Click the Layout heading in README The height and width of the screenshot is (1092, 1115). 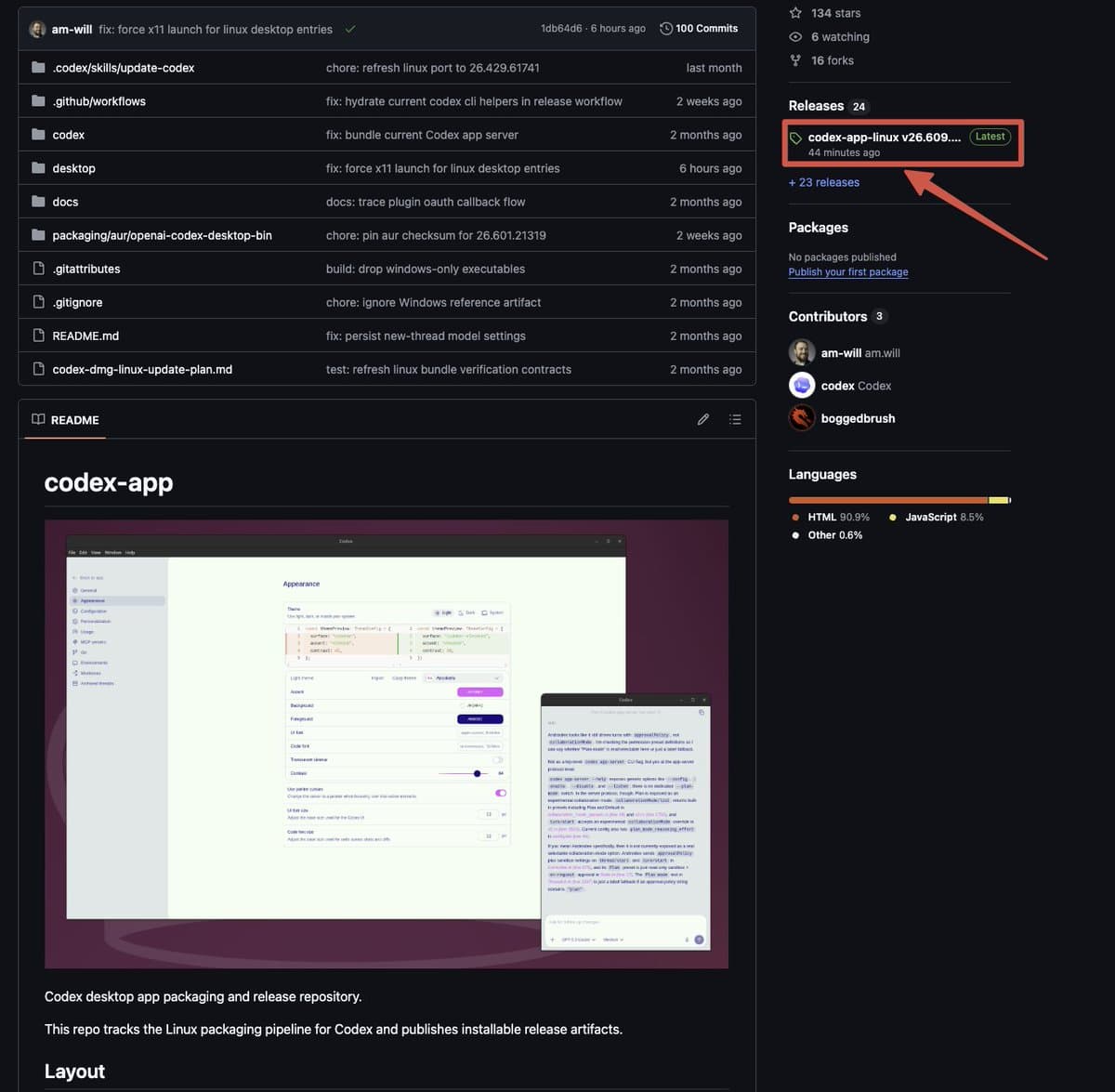coord(74,1072)
